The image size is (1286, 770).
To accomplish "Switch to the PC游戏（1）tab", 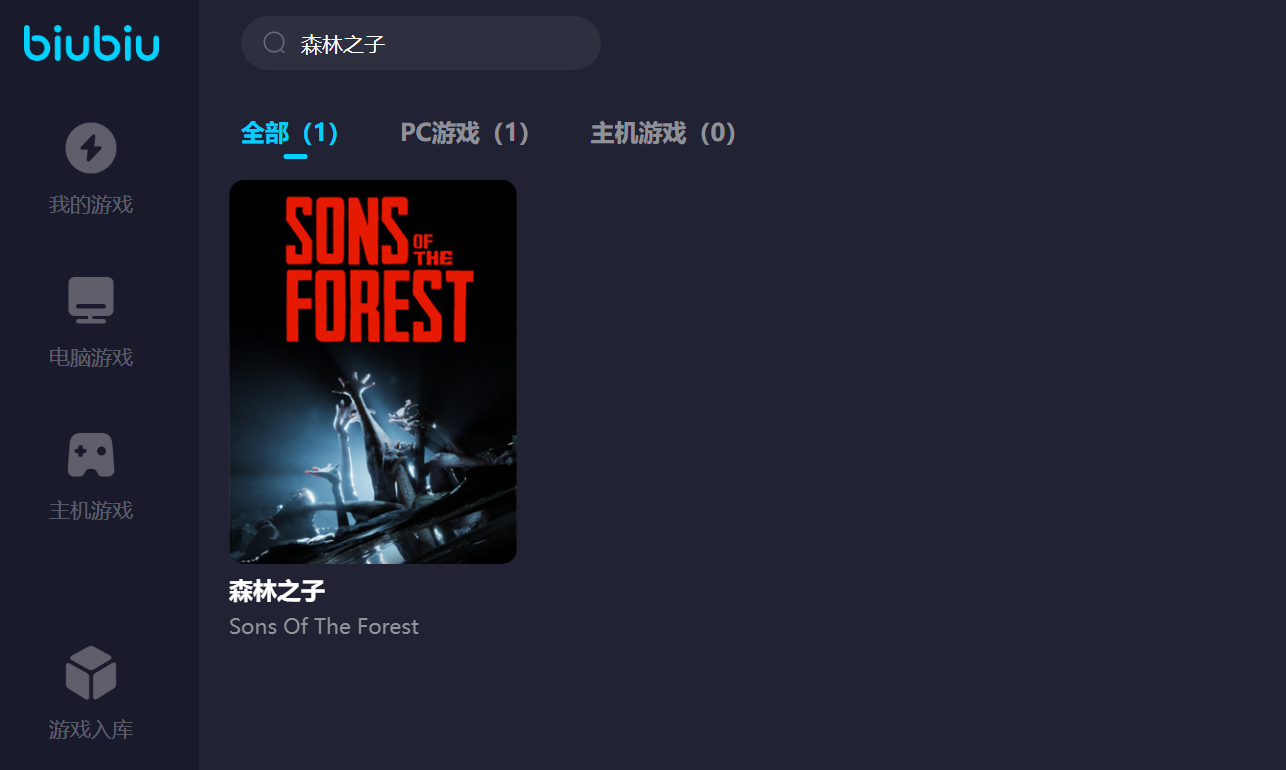I will pos(466,133).
